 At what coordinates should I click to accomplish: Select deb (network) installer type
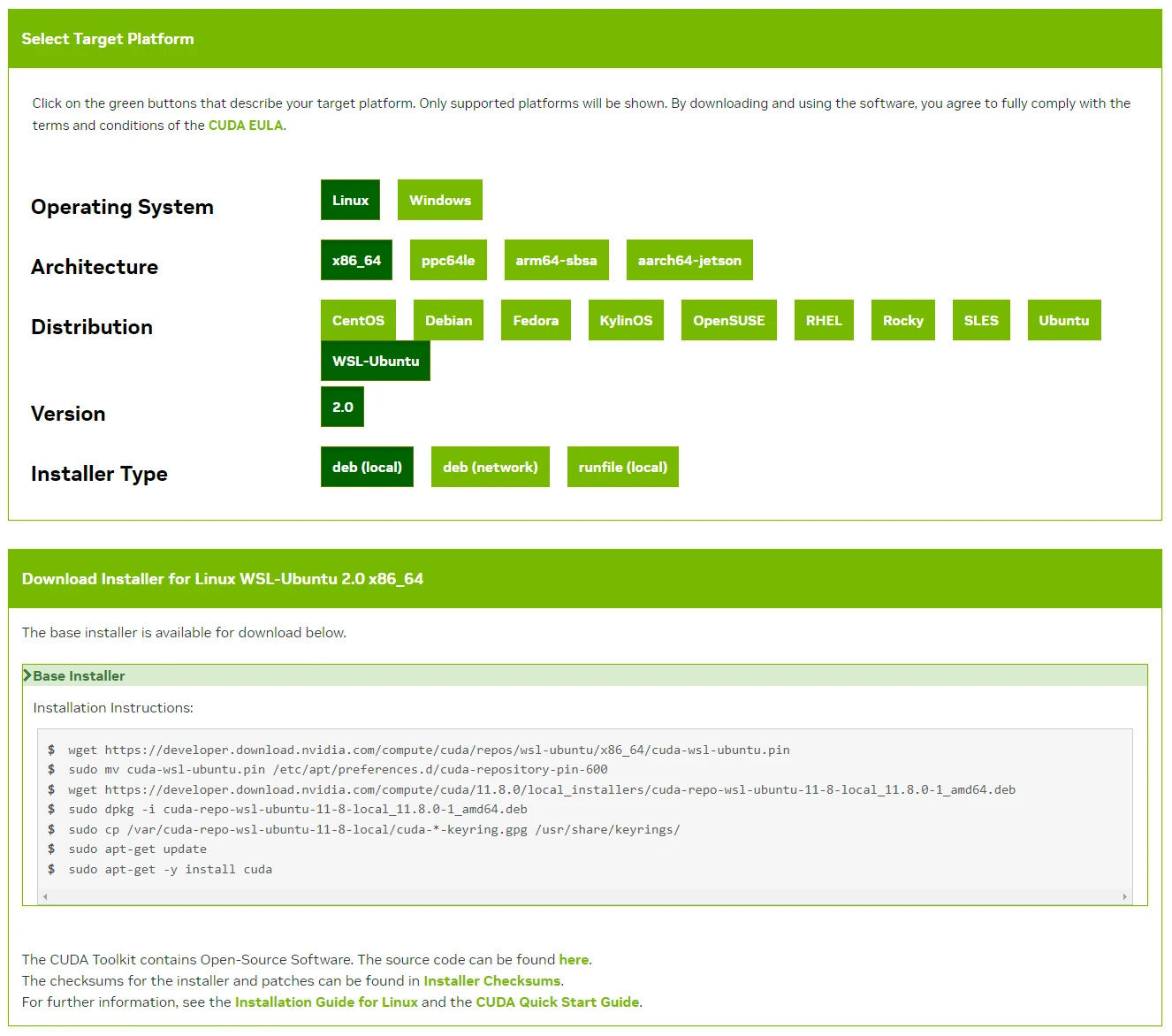(x=490, y=467)
